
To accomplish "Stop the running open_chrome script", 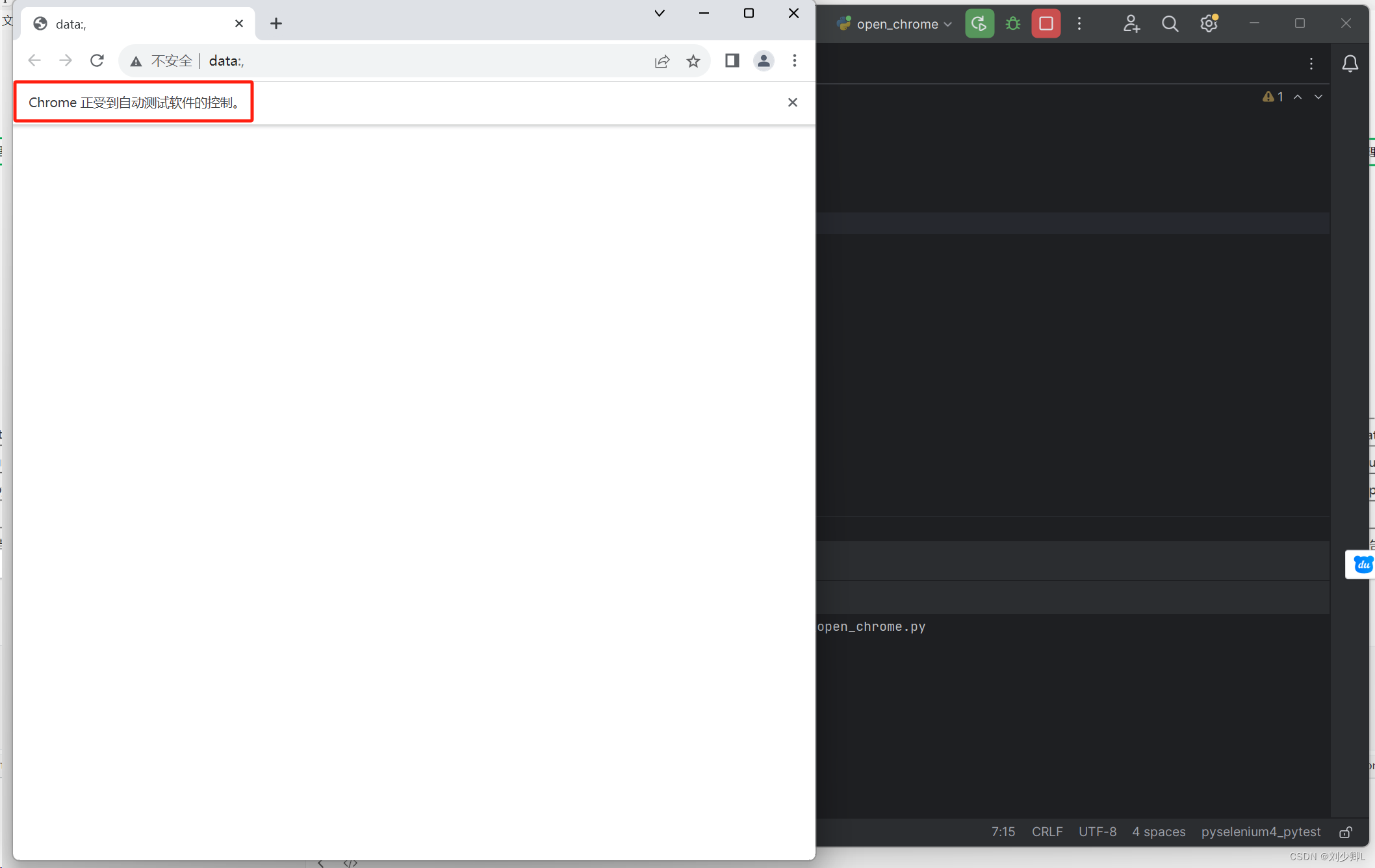I will click(x=1046, y=24).
